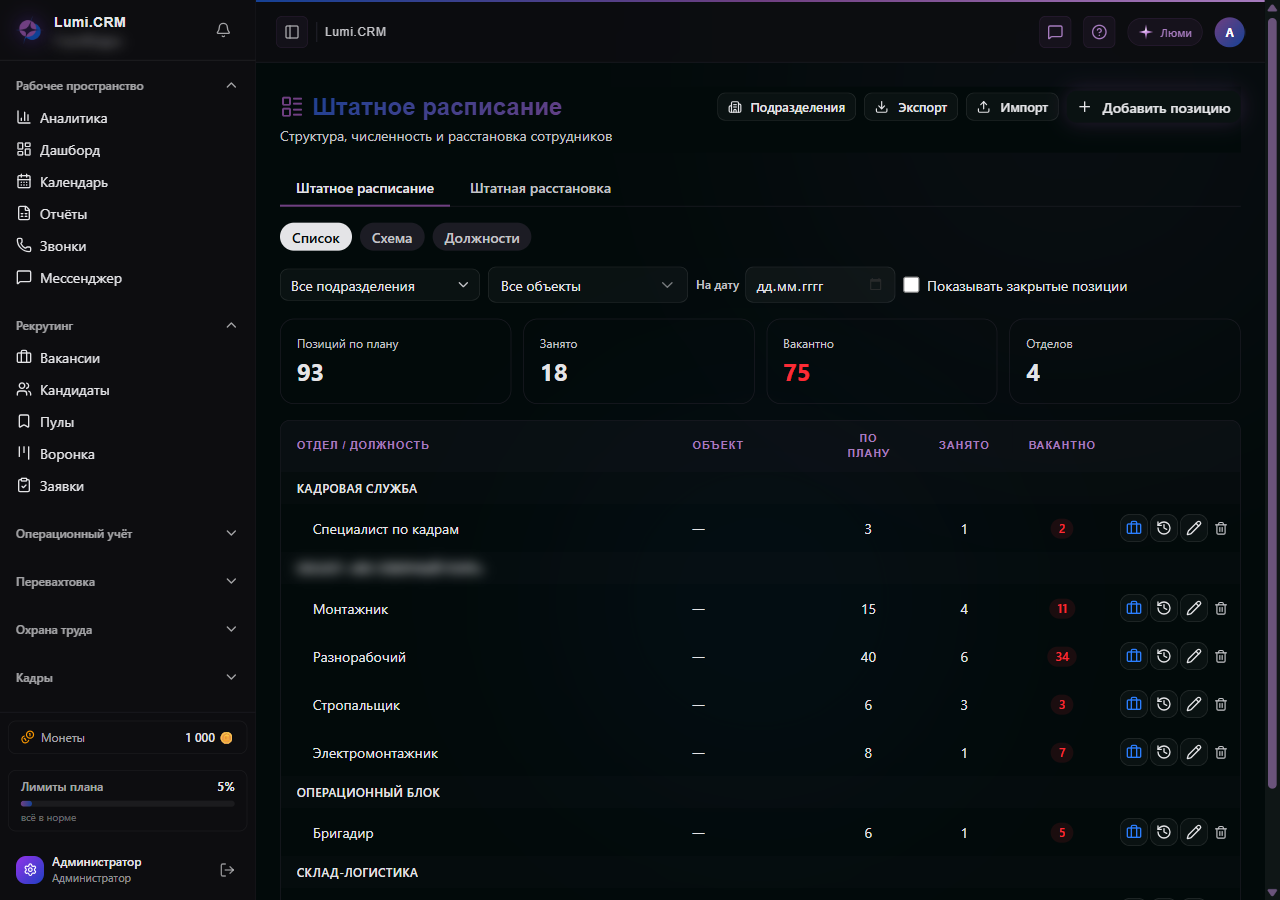
Task: Open Дашборд in sidebar
Action: 128,150
